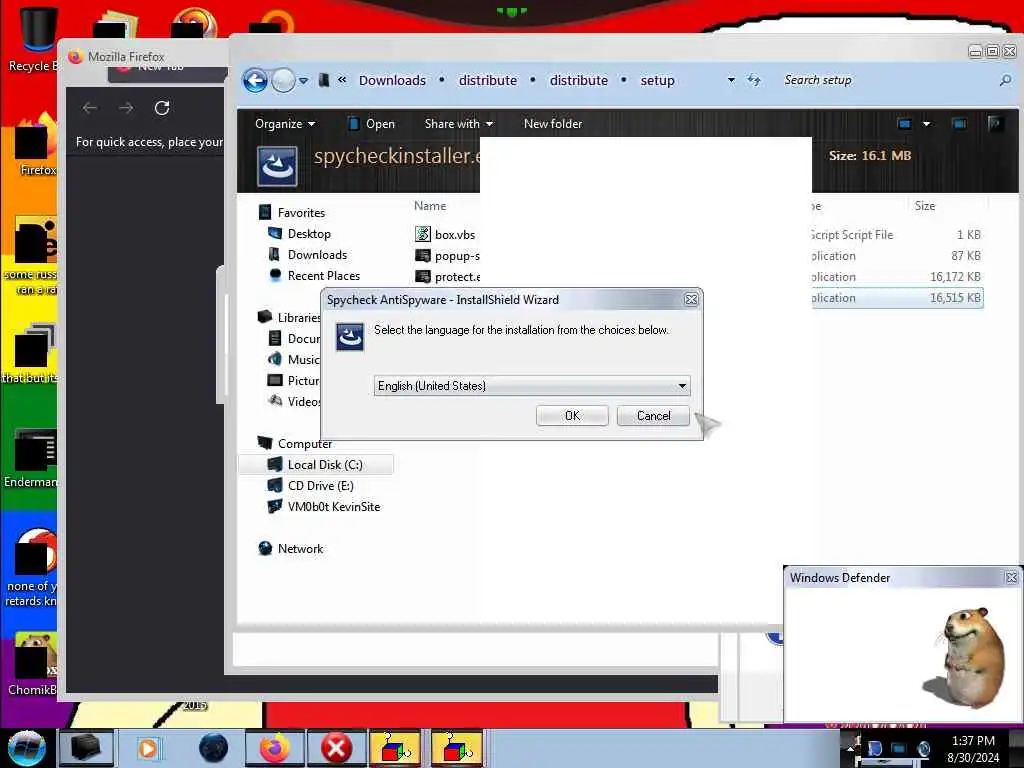This screenshot has height=768, width=1024.
Task: Open the Share with menu
Action: 458,123
